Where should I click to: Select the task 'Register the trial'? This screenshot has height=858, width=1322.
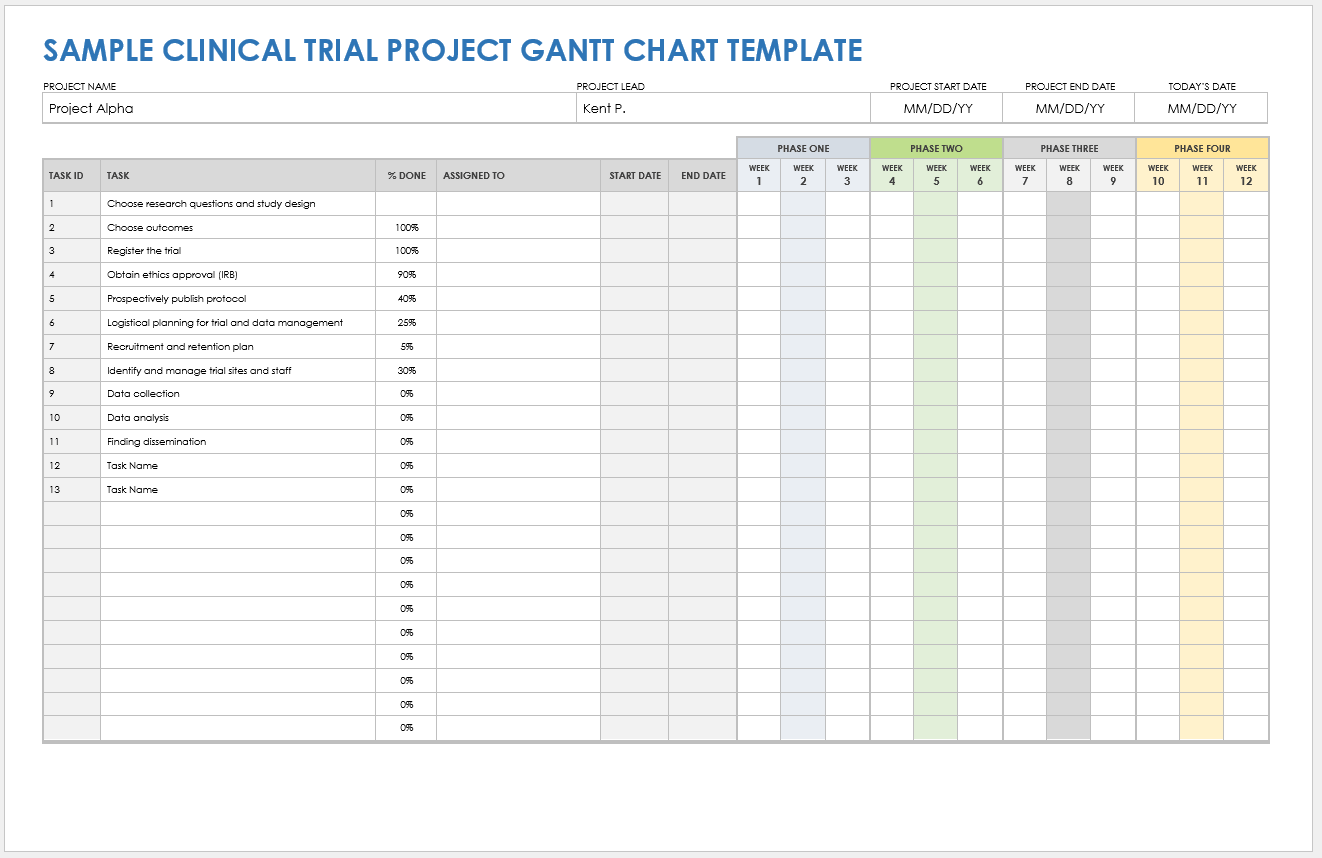144,251
